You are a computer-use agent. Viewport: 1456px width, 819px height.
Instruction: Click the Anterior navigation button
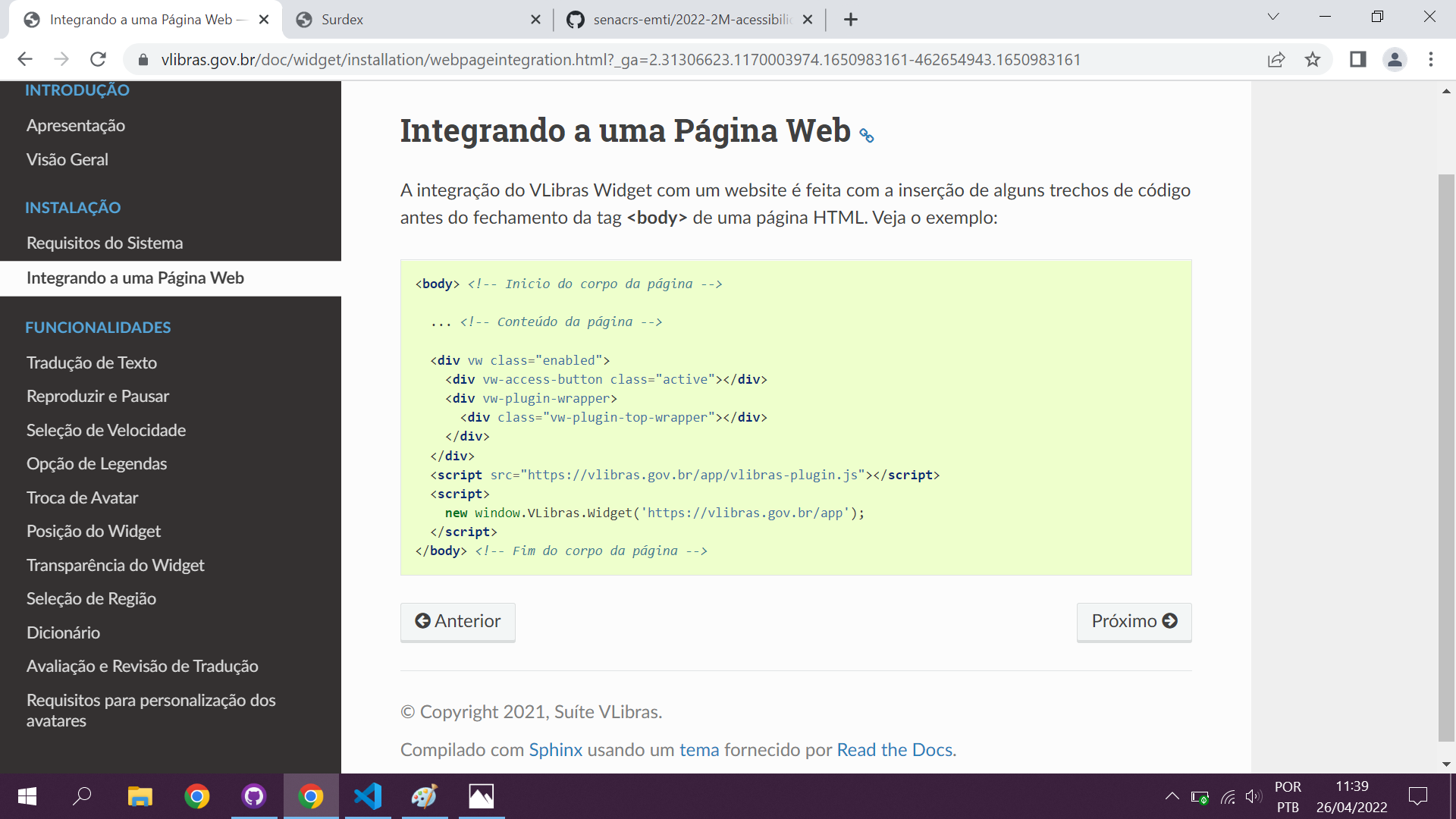pyautogui.click(x=458, y=621)
